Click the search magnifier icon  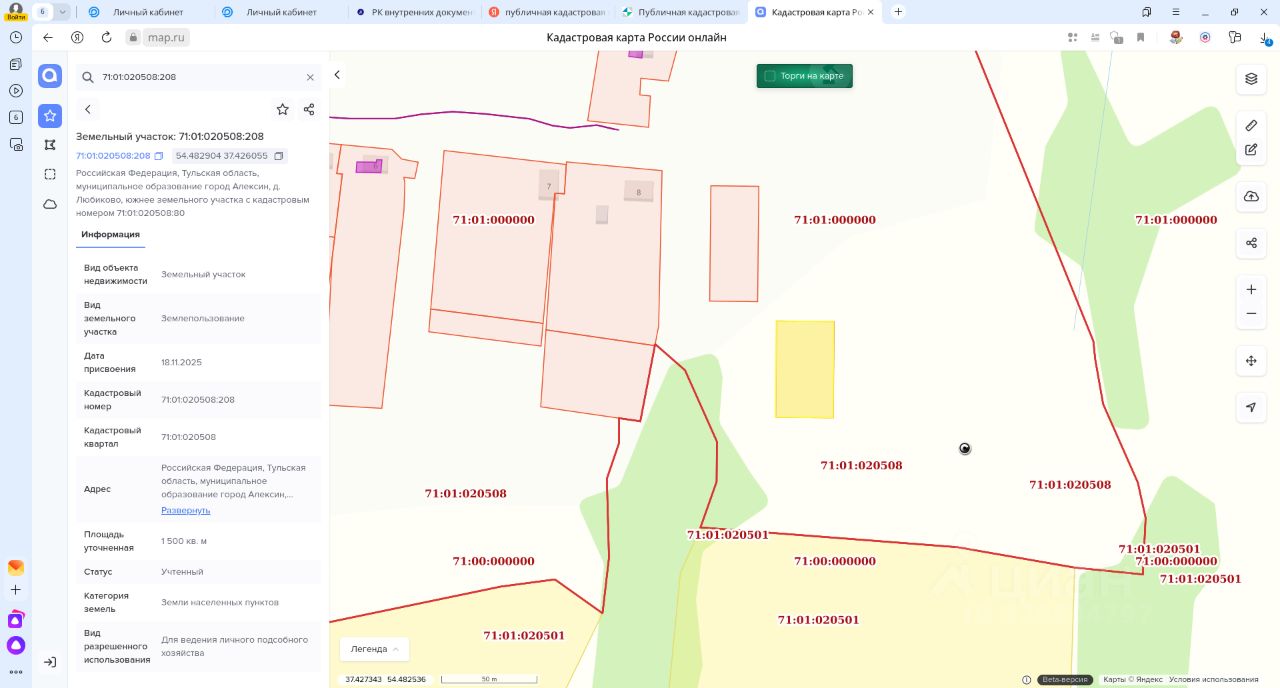click(88, 77)
